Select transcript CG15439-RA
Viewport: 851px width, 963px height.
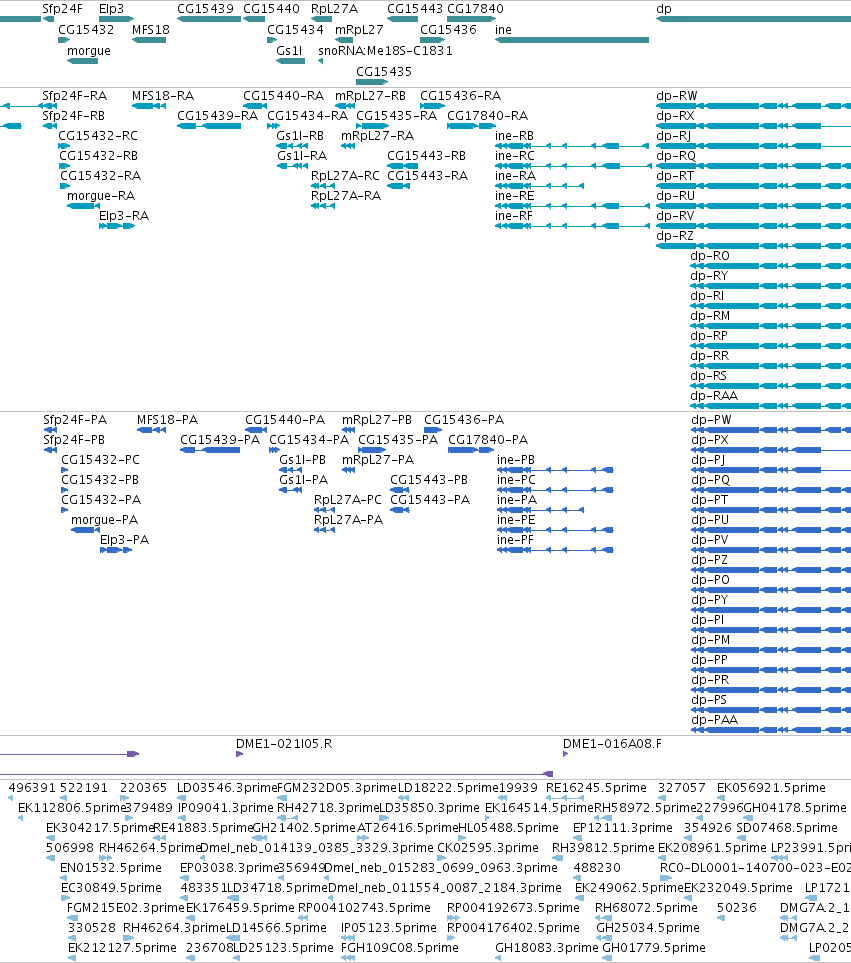point(217,116)
